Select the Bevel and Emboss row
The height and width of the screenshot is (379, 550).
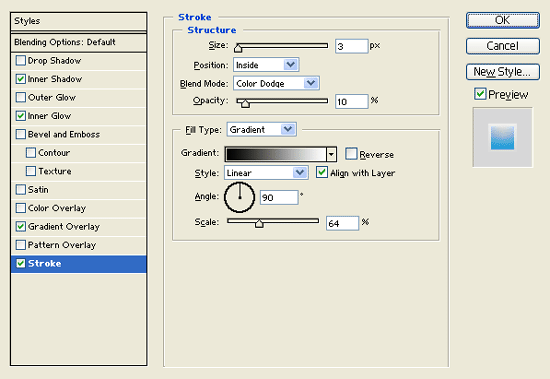pyautogui.click(x=79, y=134)
